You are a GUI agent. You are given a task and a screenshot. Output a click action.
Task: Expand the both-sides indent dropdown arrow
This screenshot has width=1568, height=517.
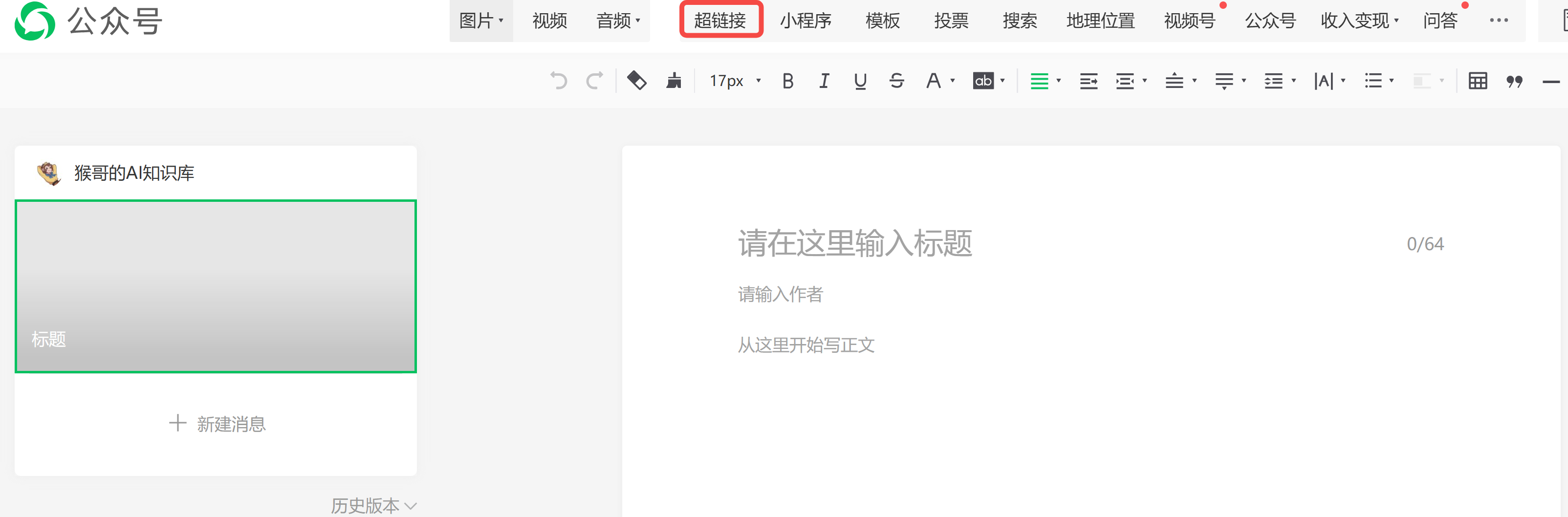click(x=1144, y=81)
